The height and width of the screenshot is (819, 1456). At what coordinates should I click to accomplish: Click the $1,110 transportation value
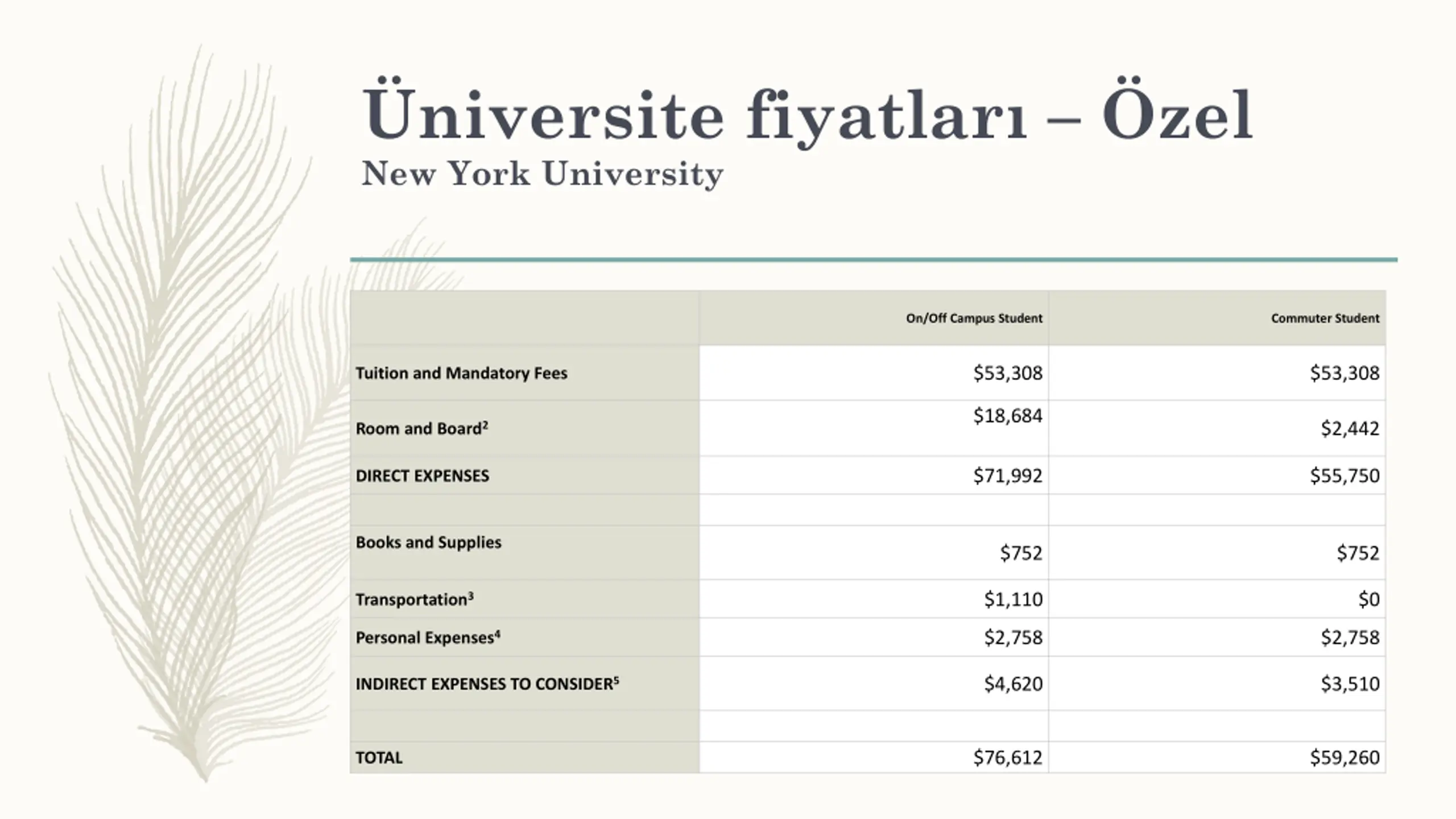(x=1013, y=599)
